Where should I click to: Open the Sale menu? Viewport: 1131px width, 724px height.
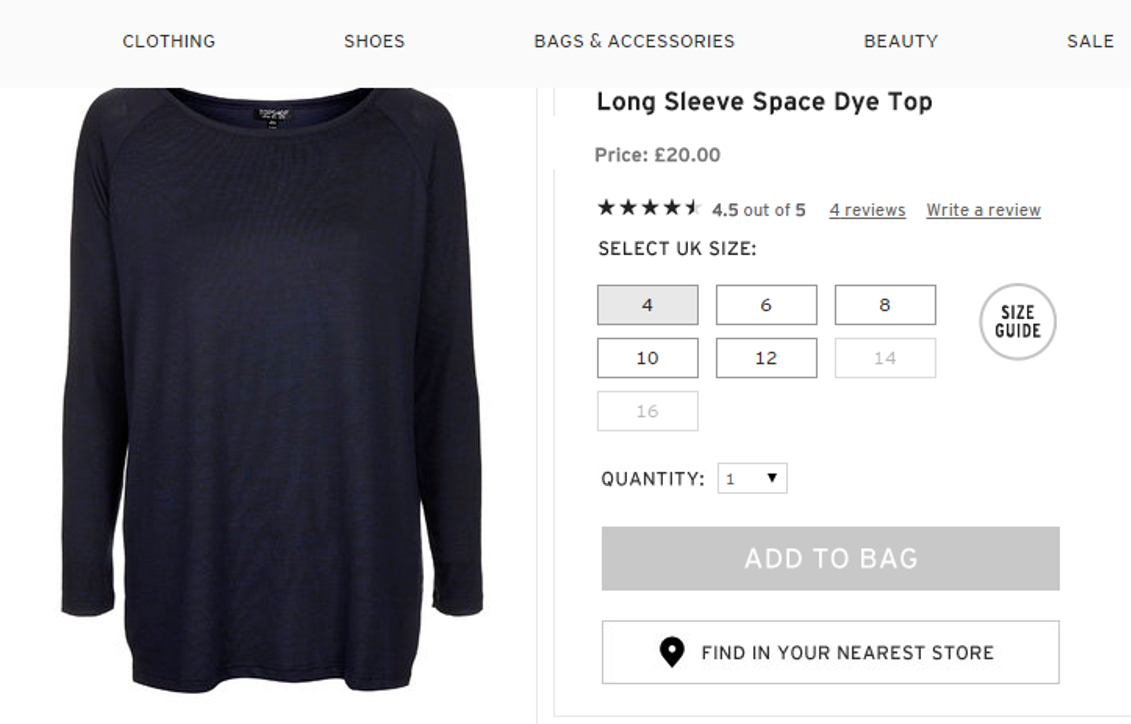click(x=1090, y=41)
